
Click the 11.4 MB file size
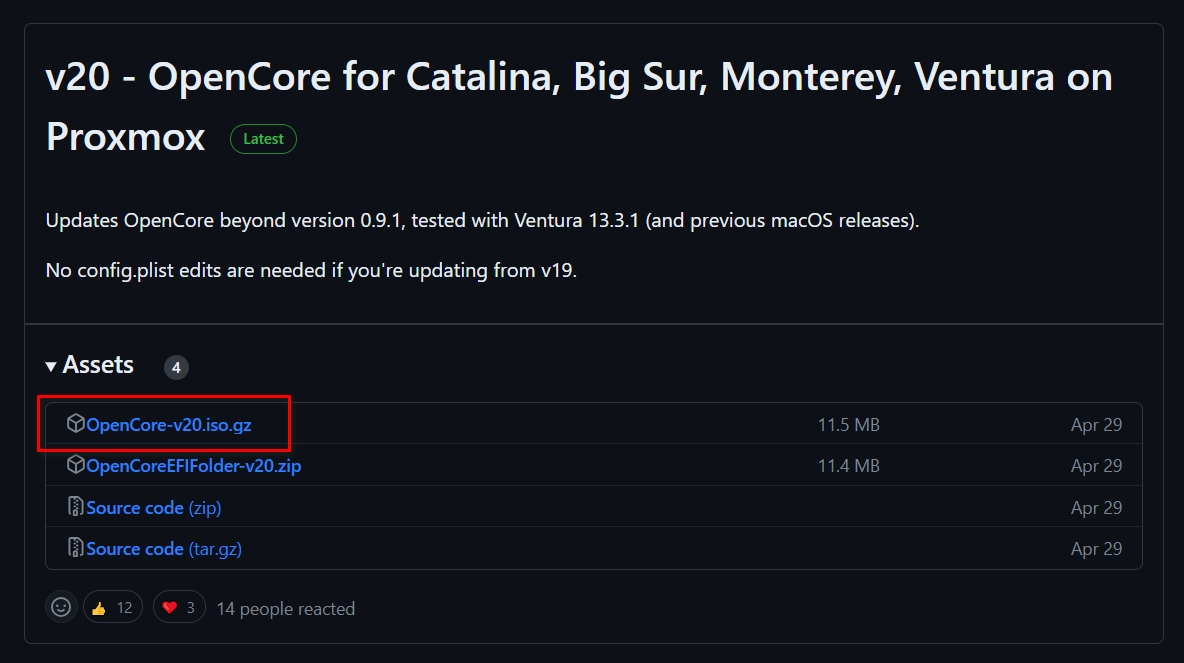[x=848, y=466]
